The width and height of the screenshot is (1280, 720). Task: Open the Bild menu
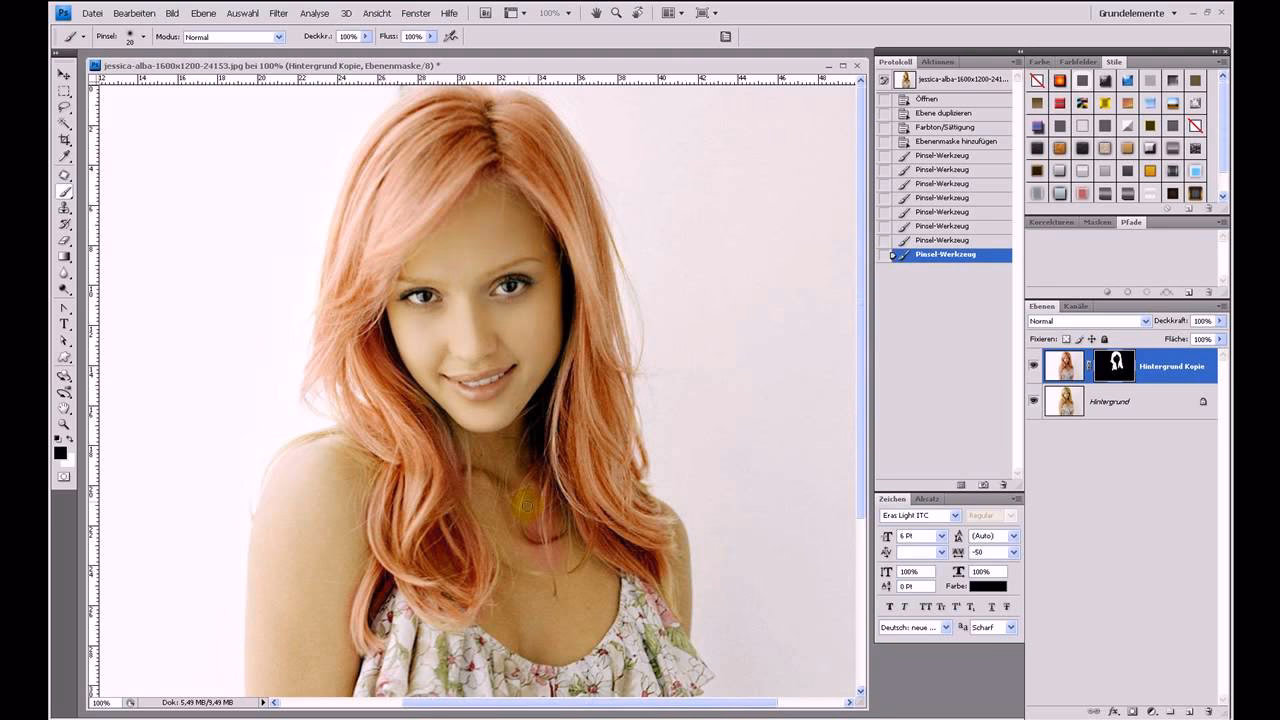point(171,13)
